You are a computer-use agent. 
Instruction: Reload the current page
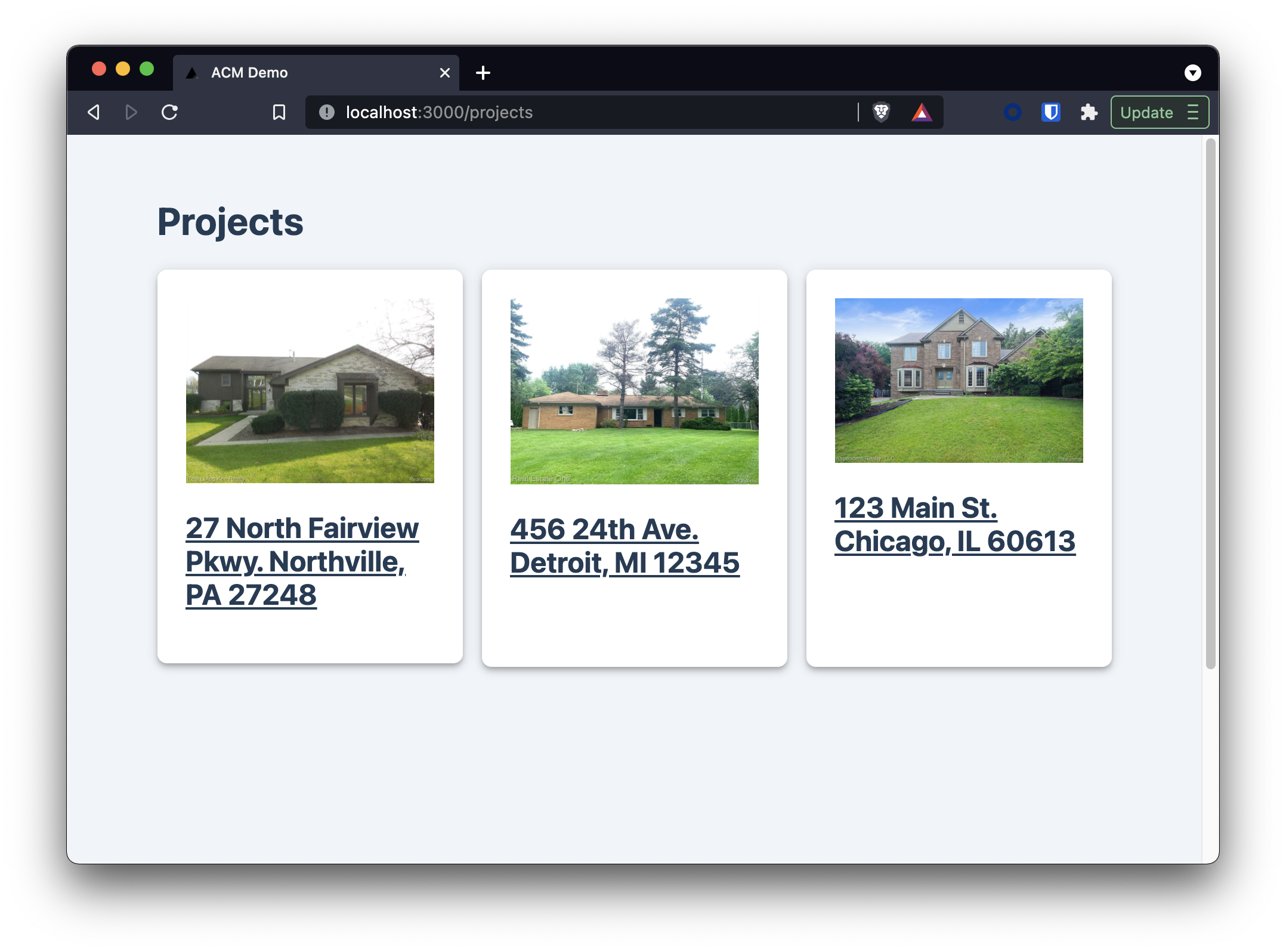coord(170,112)
